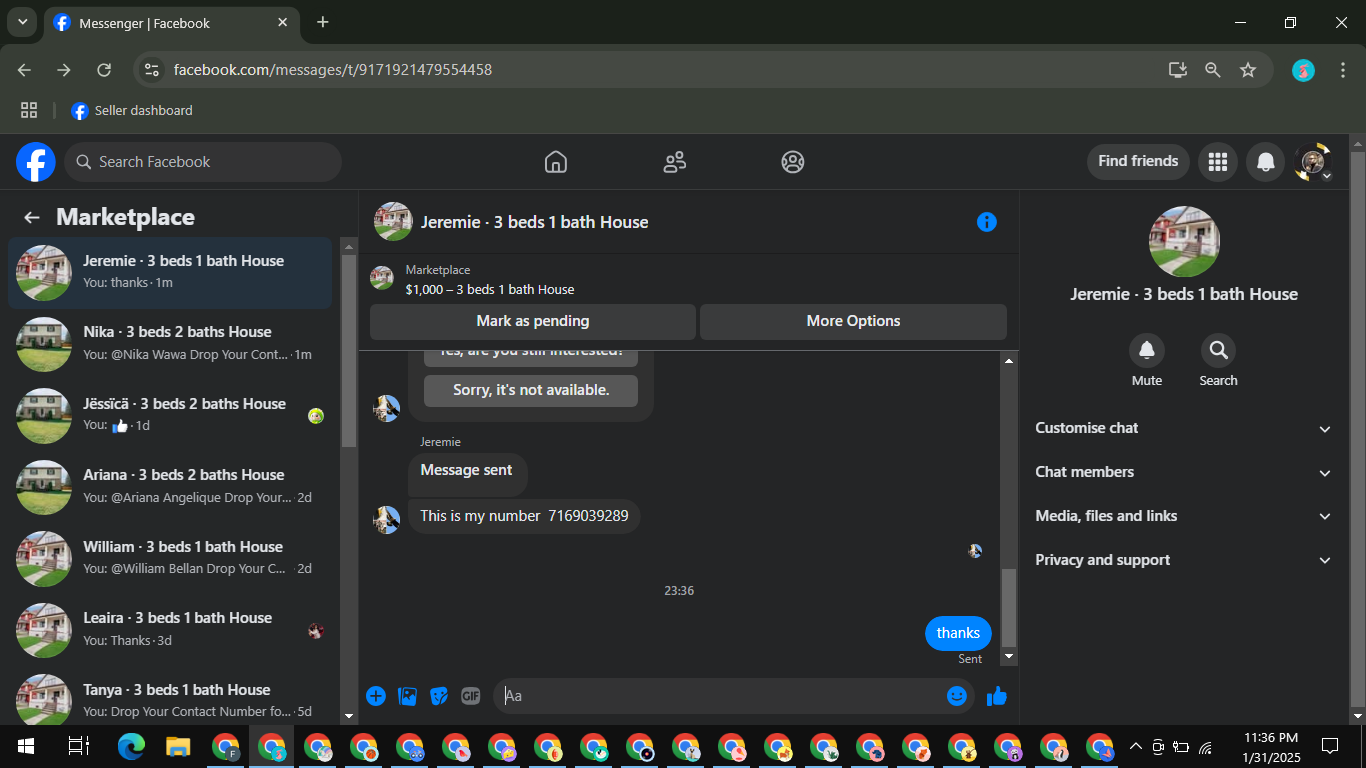The width and height of the screenshot is (1366, 768).
Task: Open the William · 3 beds 1 bath House chat
Action: point(170,559)
